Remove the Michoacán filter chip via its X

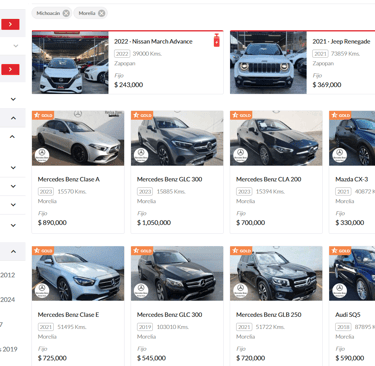(66, 13)
